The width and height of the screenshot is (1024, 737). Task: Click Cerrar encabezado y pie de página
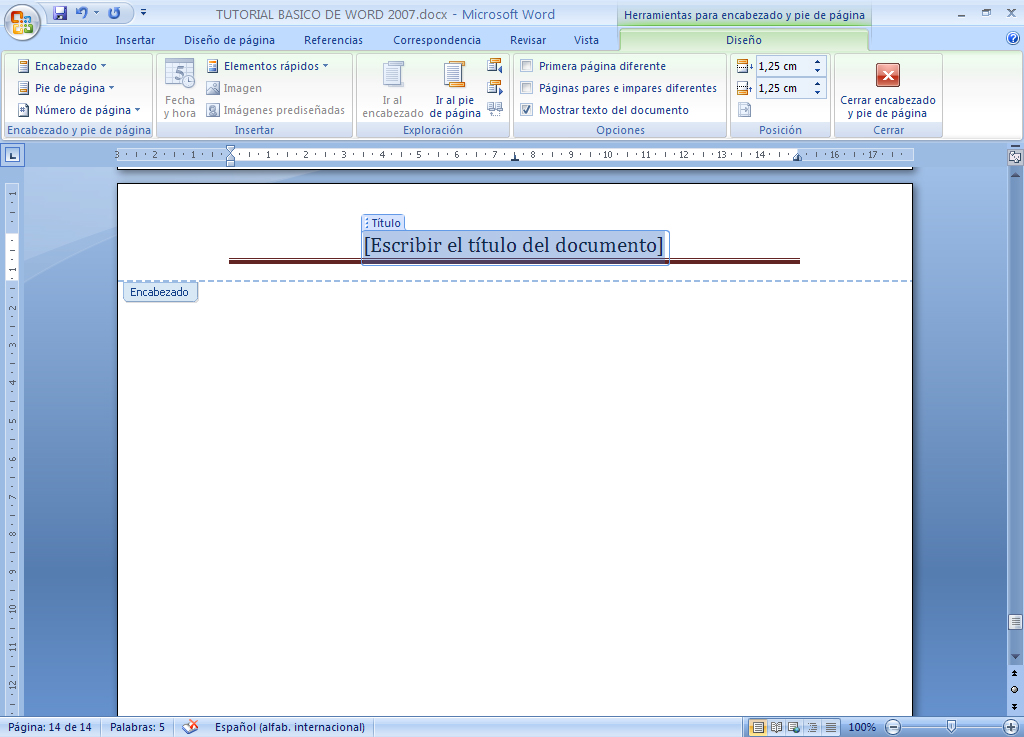(x=887, y=95)
